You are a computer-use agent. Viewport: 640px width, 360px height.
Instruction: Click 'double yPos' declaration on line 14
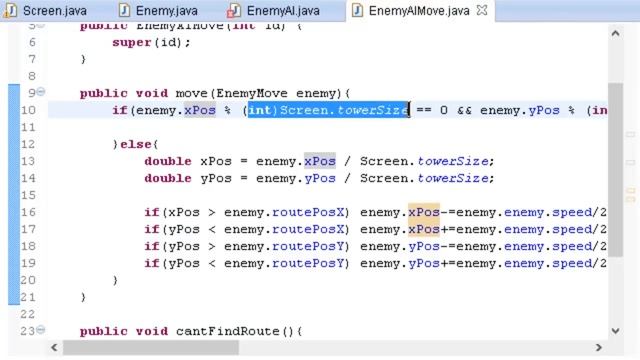click(188, 178)
